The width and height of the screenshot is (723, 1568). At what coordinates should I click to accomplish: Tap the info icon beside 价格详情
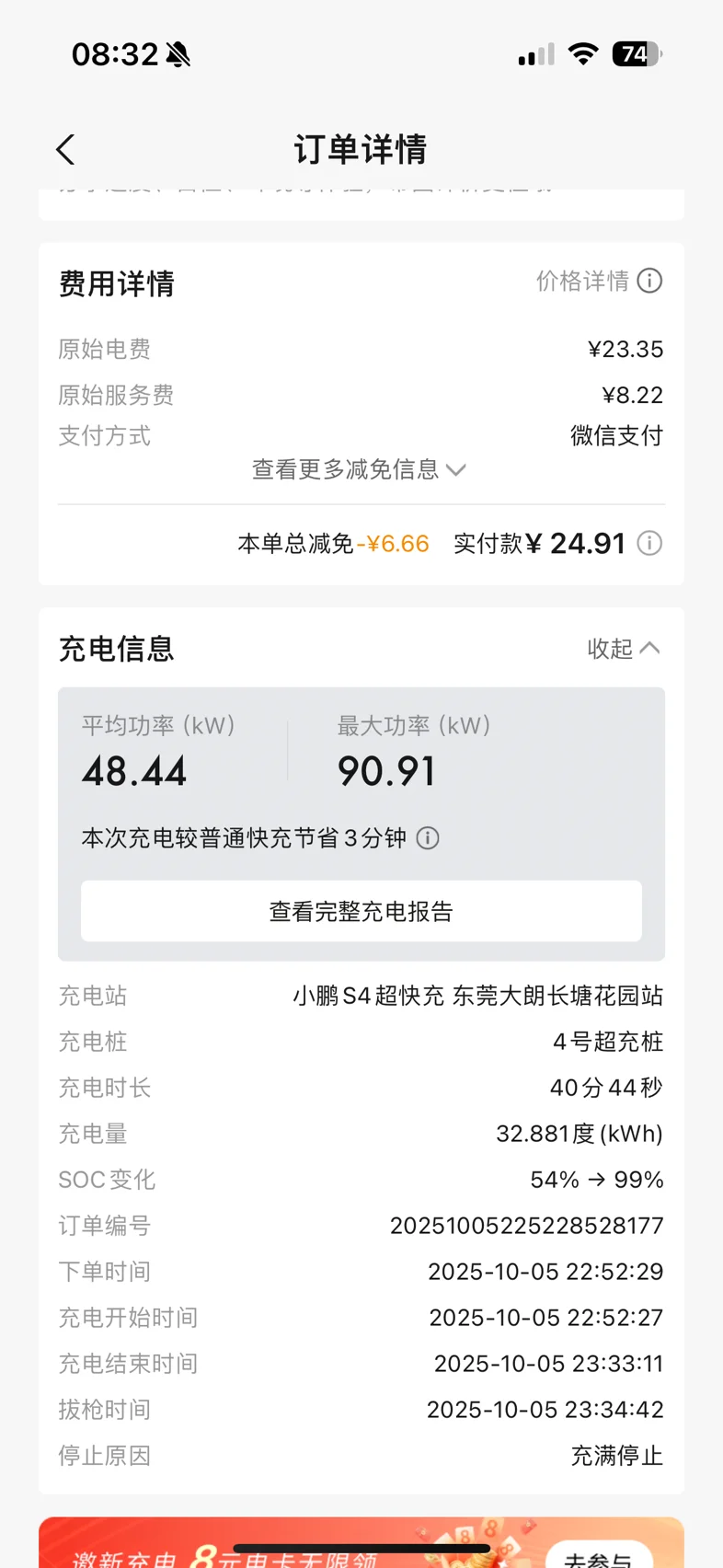(x=649, y=281)
